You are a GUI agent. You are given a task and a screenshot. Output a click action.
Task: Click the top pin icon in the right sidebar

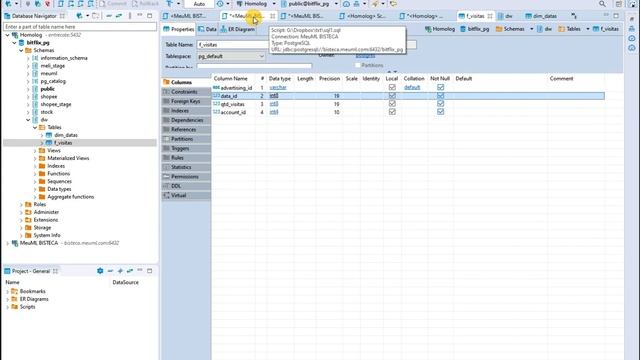click(x=632, y=19)
